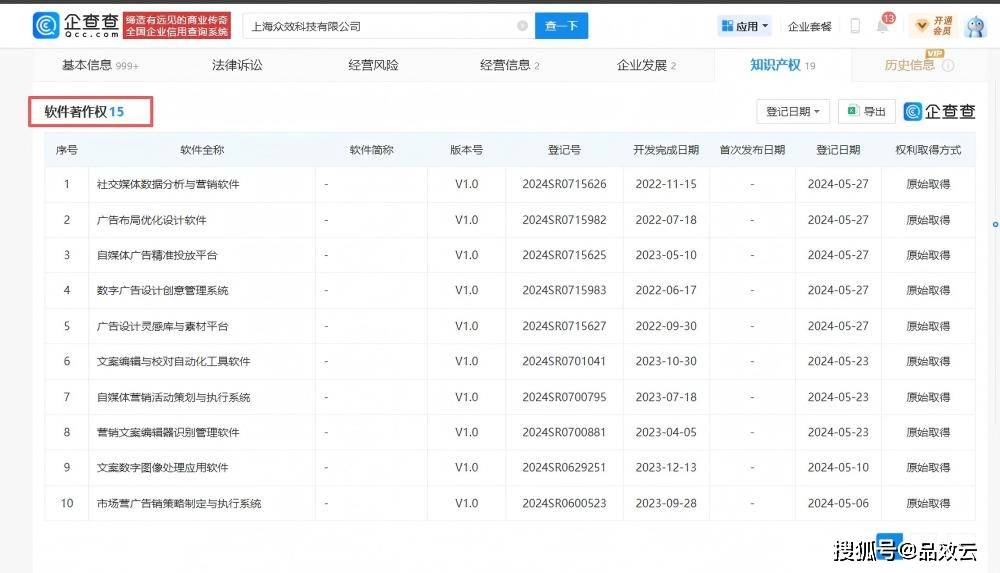The width and height of the screenshot is (1000, 573).
Task: Open the 基本信息 tab
Action: pos(99,65)
